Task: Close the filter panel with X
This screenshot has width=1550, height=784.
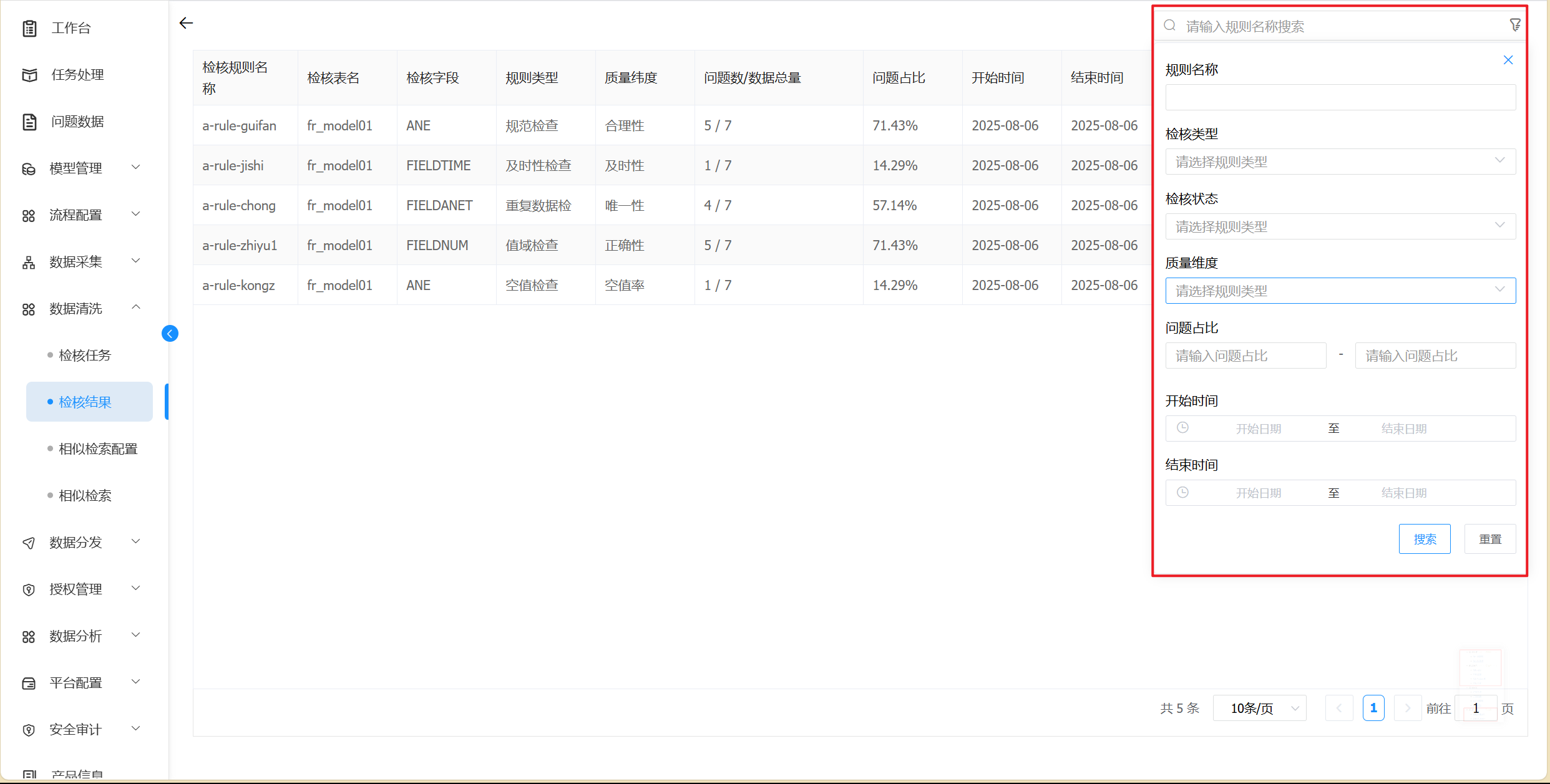Action: tap(1508, 60)
